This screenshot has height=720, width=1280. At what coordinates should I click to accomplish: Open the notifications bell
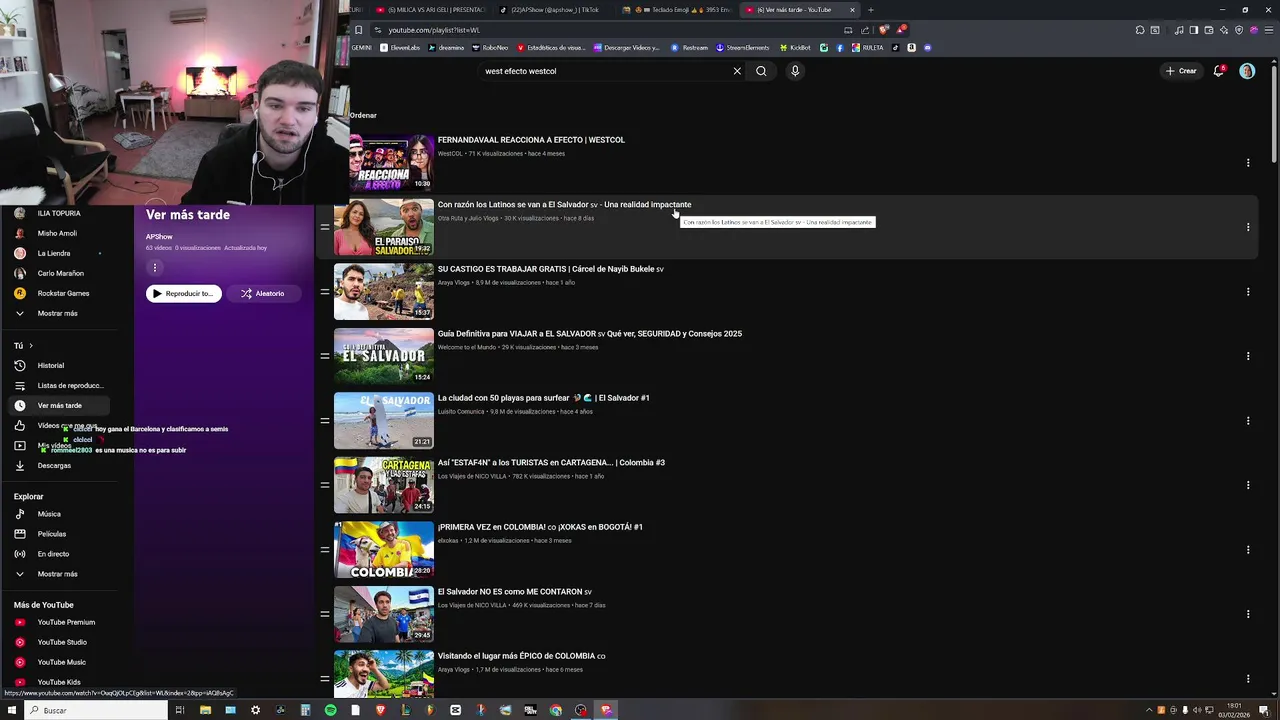pyautogui.click(x=1218, y=71)
